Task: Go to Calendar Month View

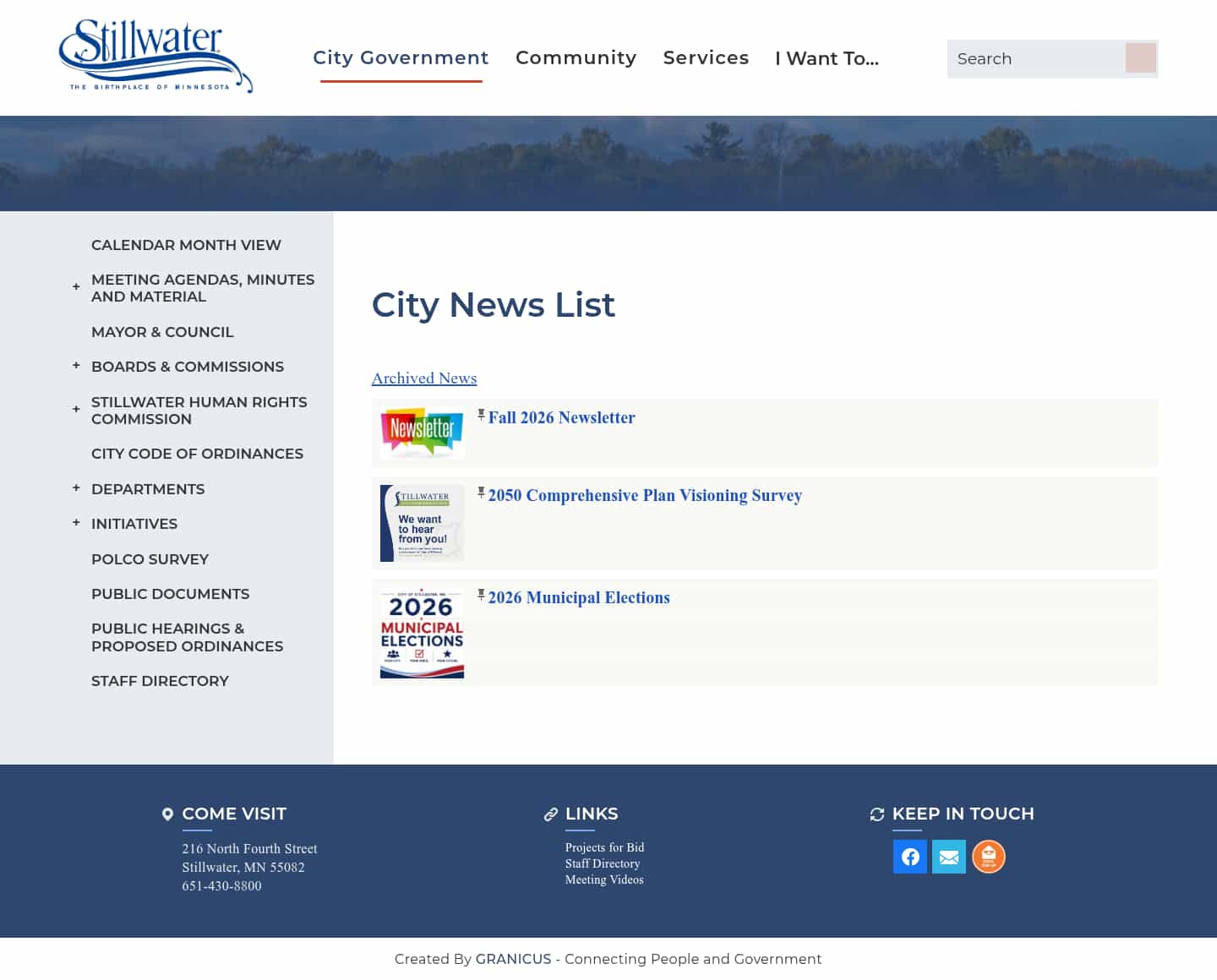Action: coord(186,245)
